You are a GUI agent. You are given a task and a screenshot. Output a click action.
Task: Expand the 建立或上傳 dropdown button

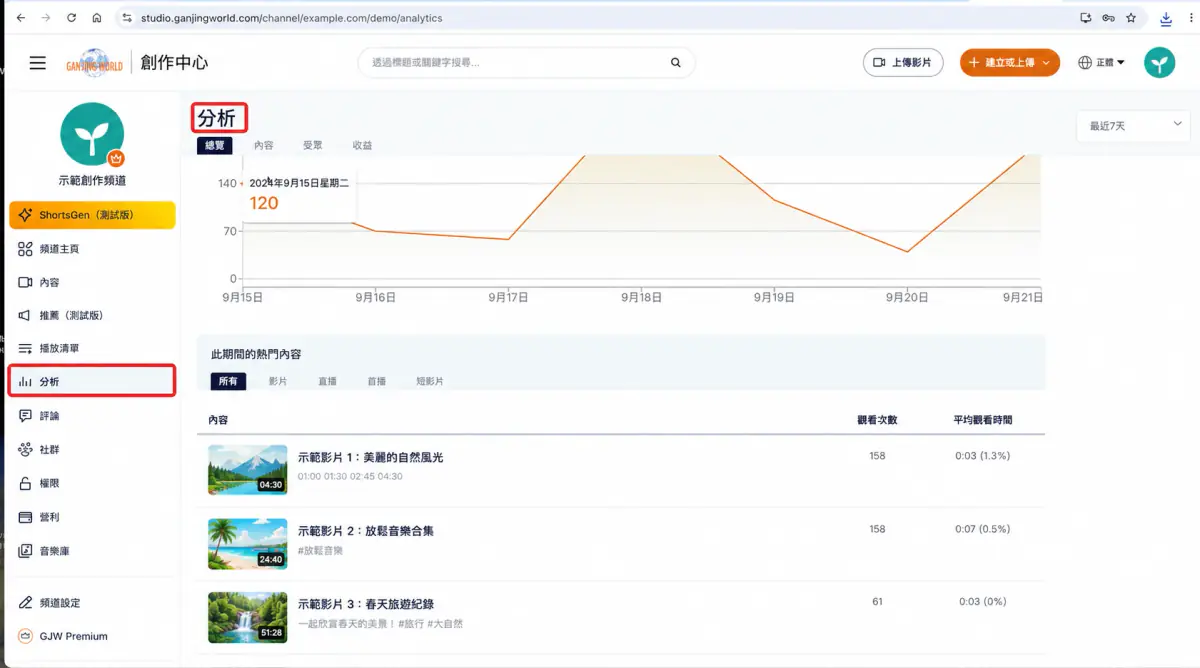coord(1009,63)
